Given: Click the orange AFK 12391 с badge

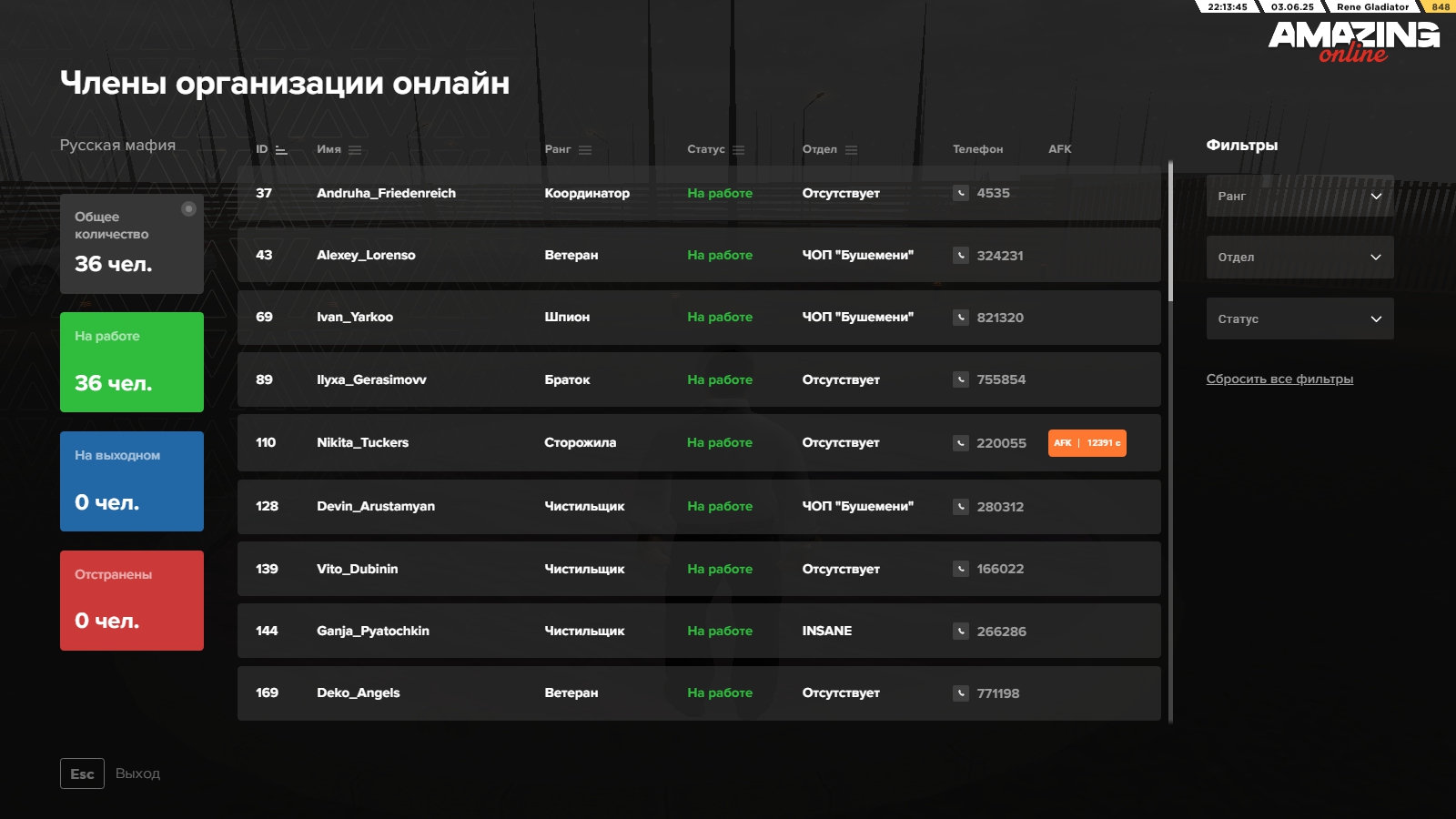Looking at the screenshot, I should [x=1087, y=443].
